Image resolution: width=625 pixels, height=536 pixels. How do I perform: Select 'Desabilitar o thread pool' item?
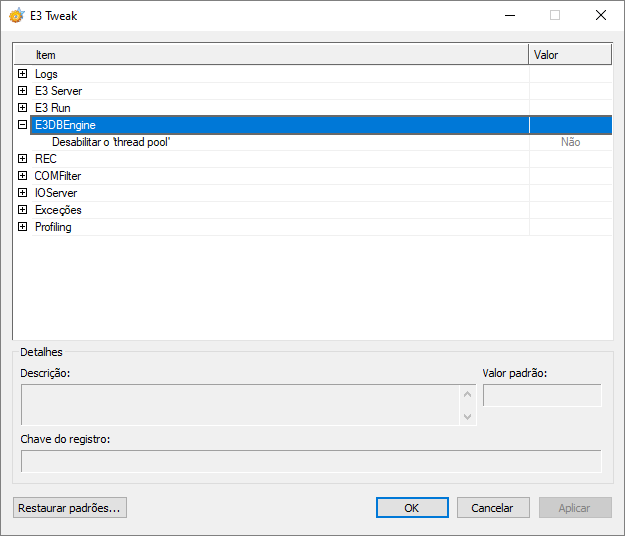(x=111, y=142)
